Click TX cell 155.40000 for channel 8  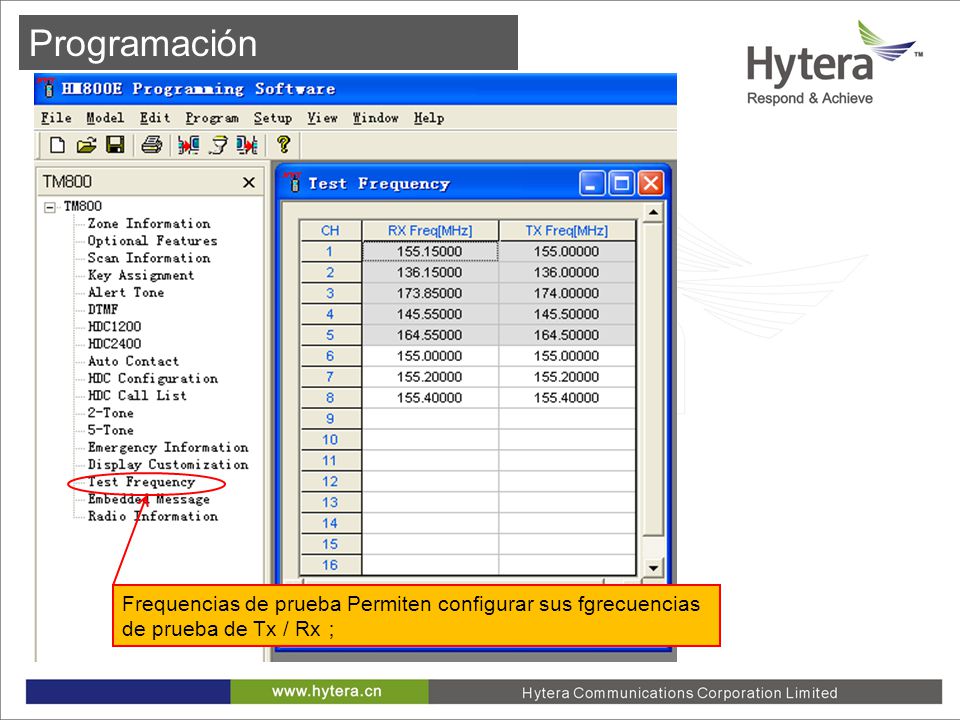[x=566, y=398]
